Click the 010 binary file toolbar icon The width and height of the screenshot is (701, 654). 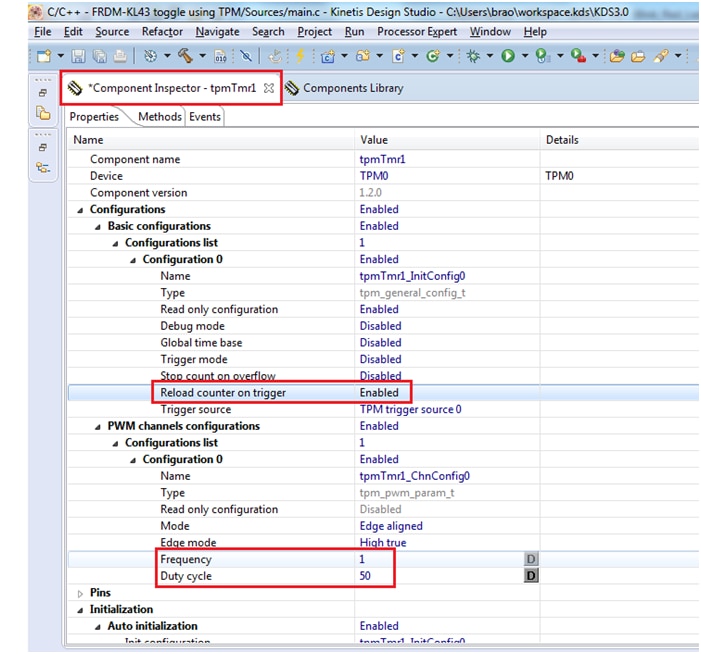[220, 56]
